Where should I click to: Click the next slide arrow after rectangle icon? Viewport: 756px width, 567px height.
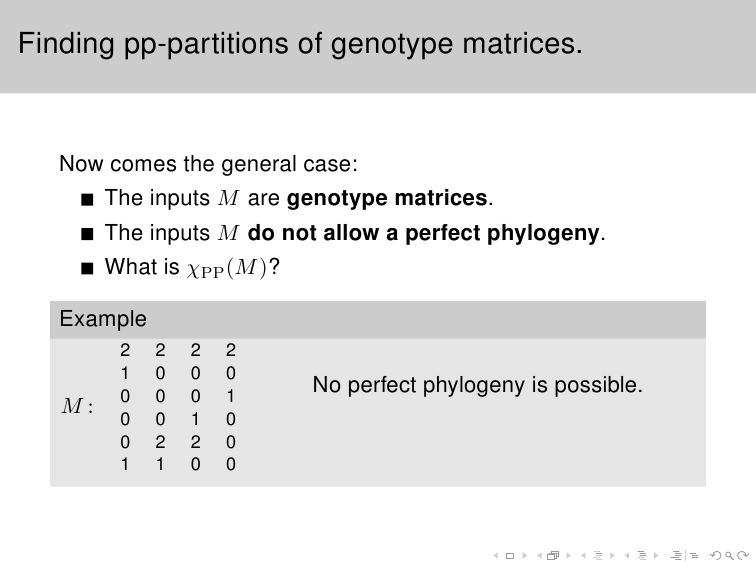pos(525,555)
